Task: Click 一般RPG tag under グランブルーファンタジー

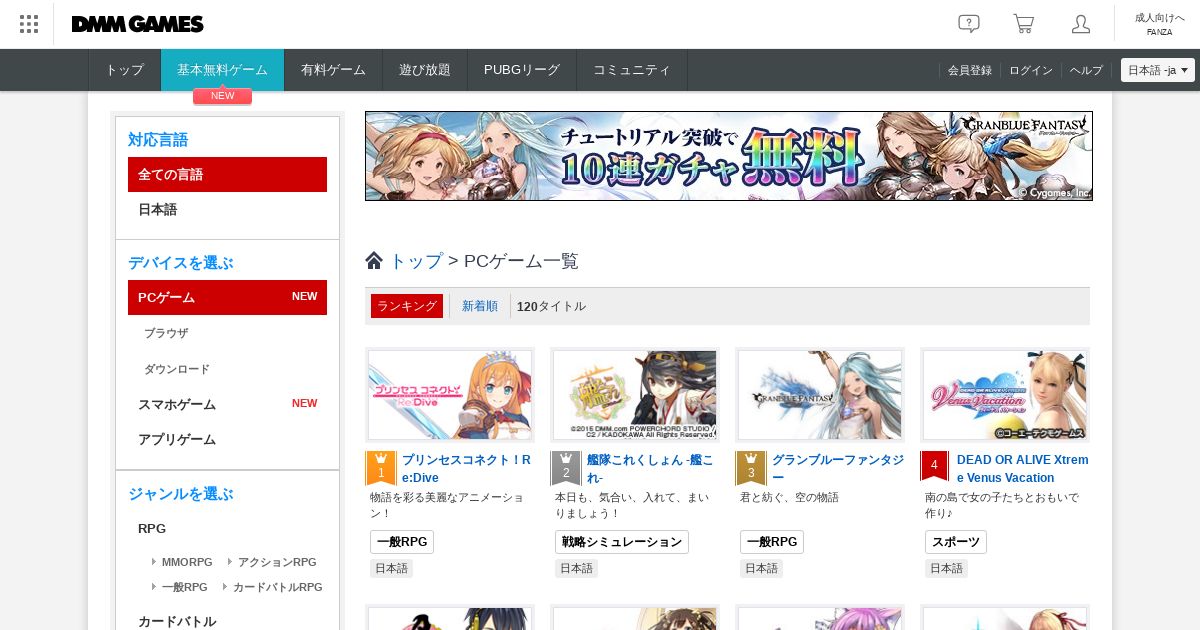Action: click(772, 542)
